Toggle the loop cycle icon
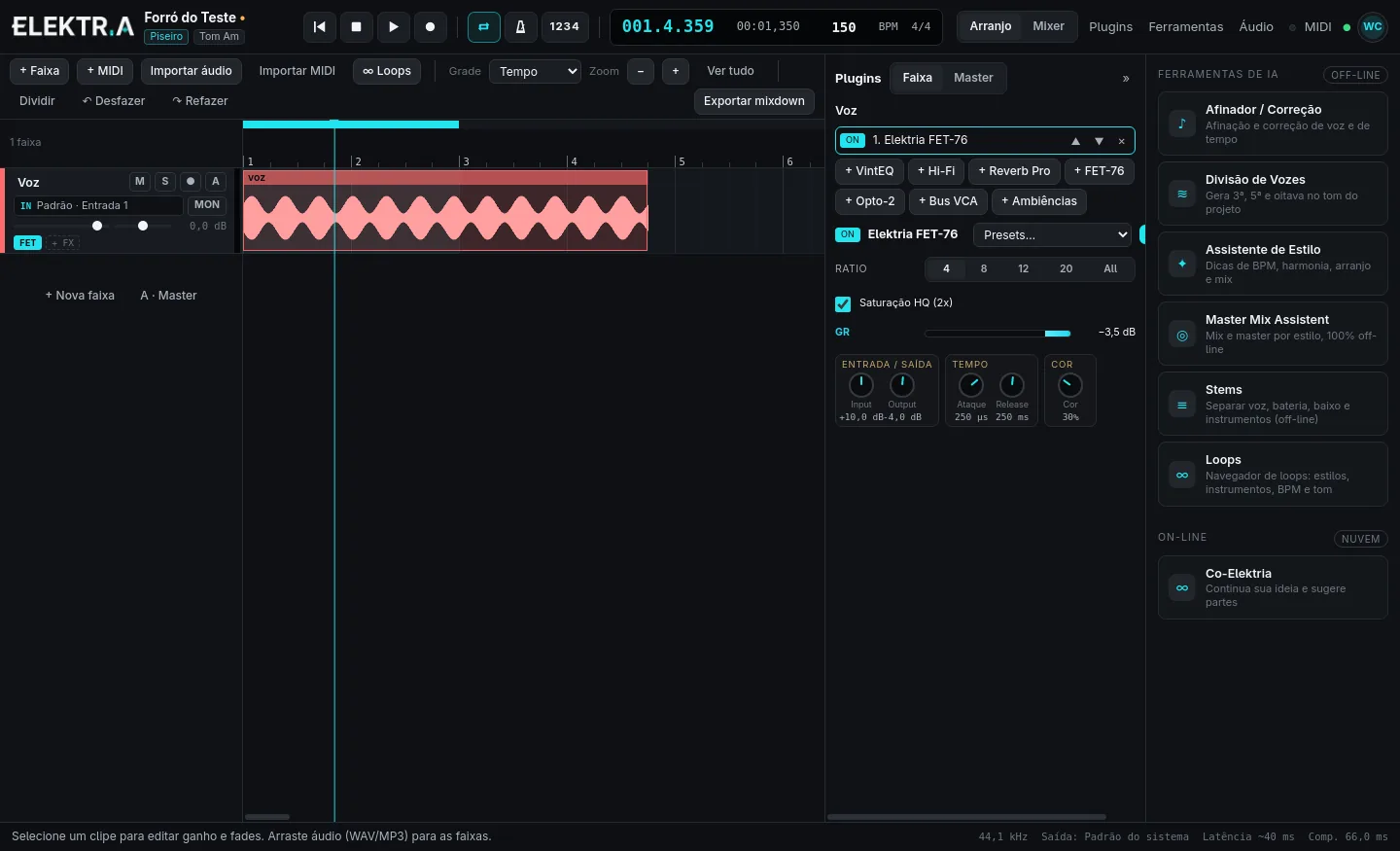Screen dimensions: 1400x851 tap(483, 26)
